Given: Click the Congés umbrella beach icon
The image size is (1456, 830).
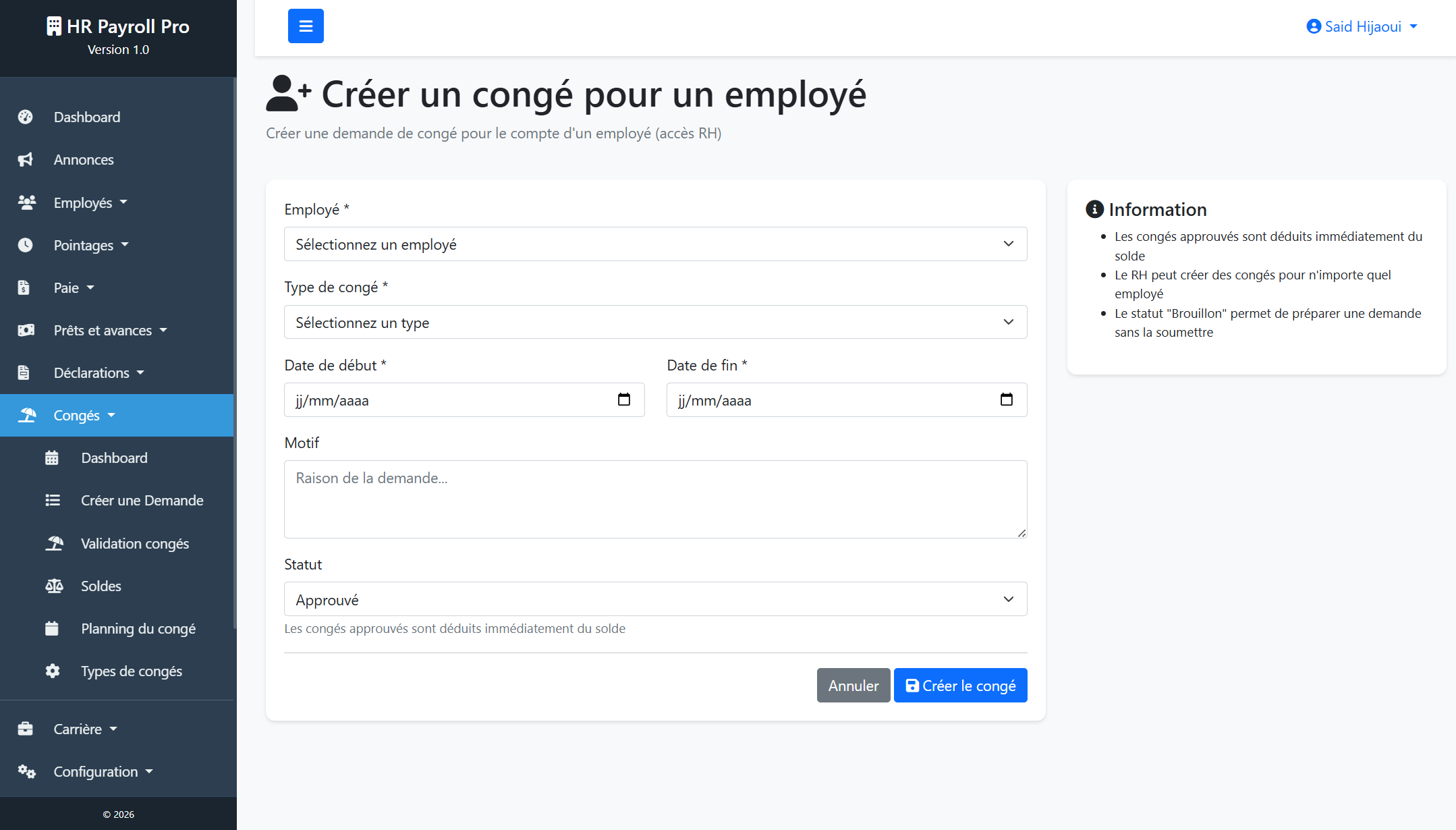Looking at the screenshot, I should click(x=27, y=415).
